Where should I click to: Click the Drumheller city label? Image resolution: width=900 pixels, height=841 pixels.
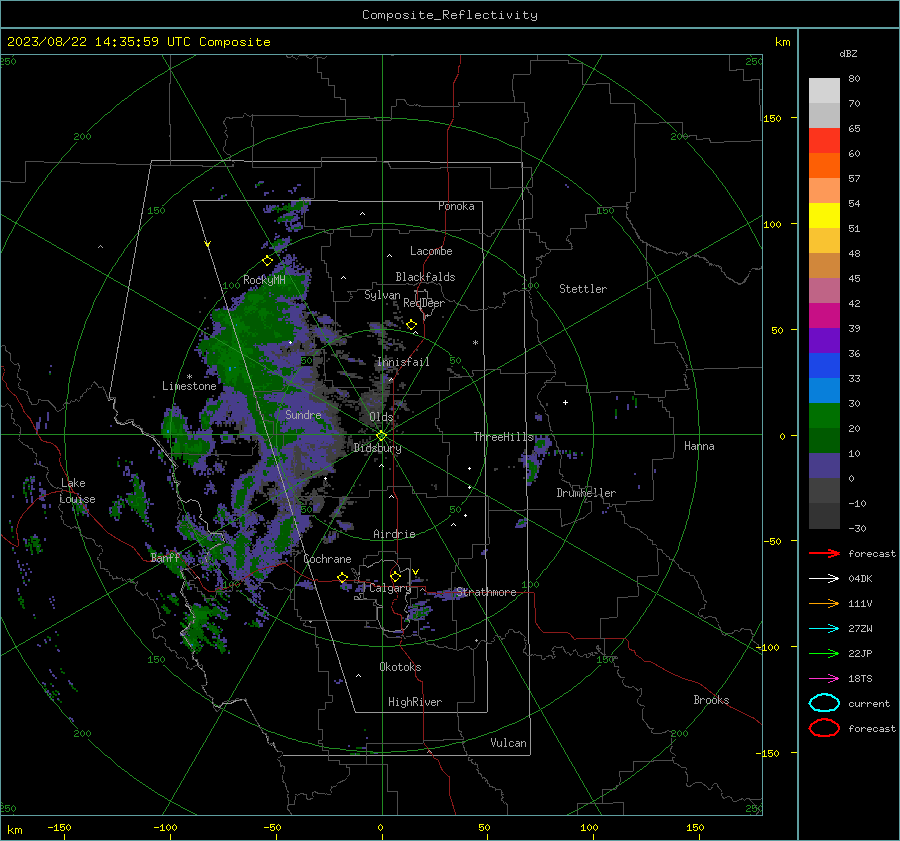click(x=586, y=493)
